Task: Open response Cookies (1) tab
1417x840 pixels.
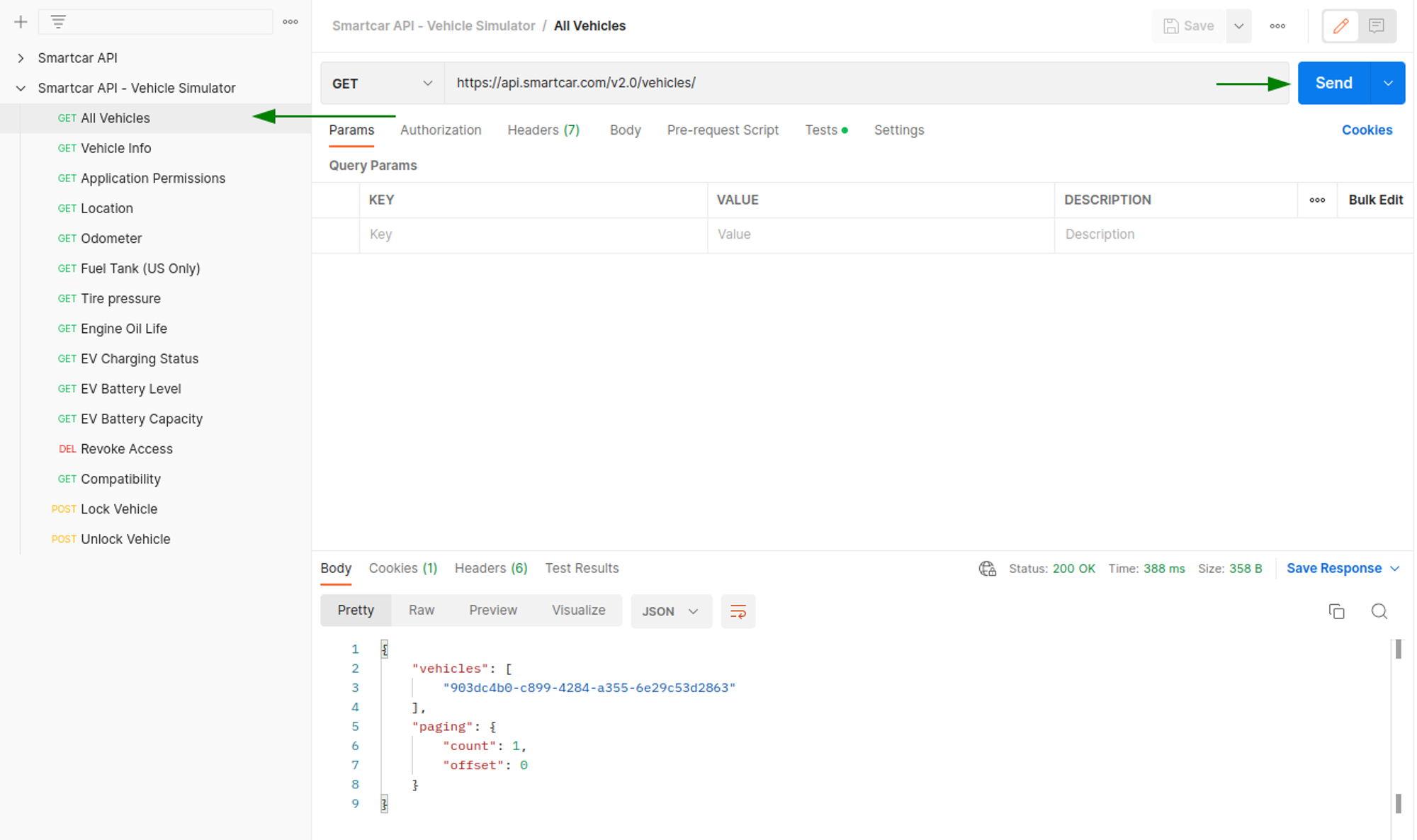Action: [402, 569]
